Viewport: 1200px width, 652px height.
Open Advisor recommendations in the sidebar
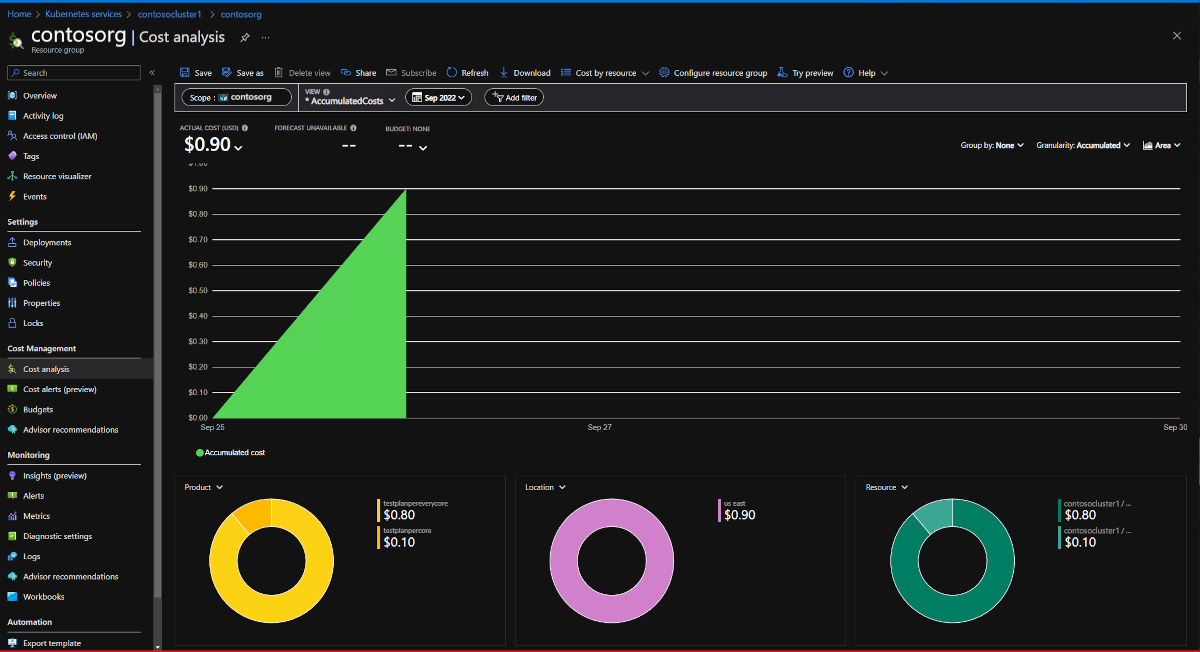(72, 429)
